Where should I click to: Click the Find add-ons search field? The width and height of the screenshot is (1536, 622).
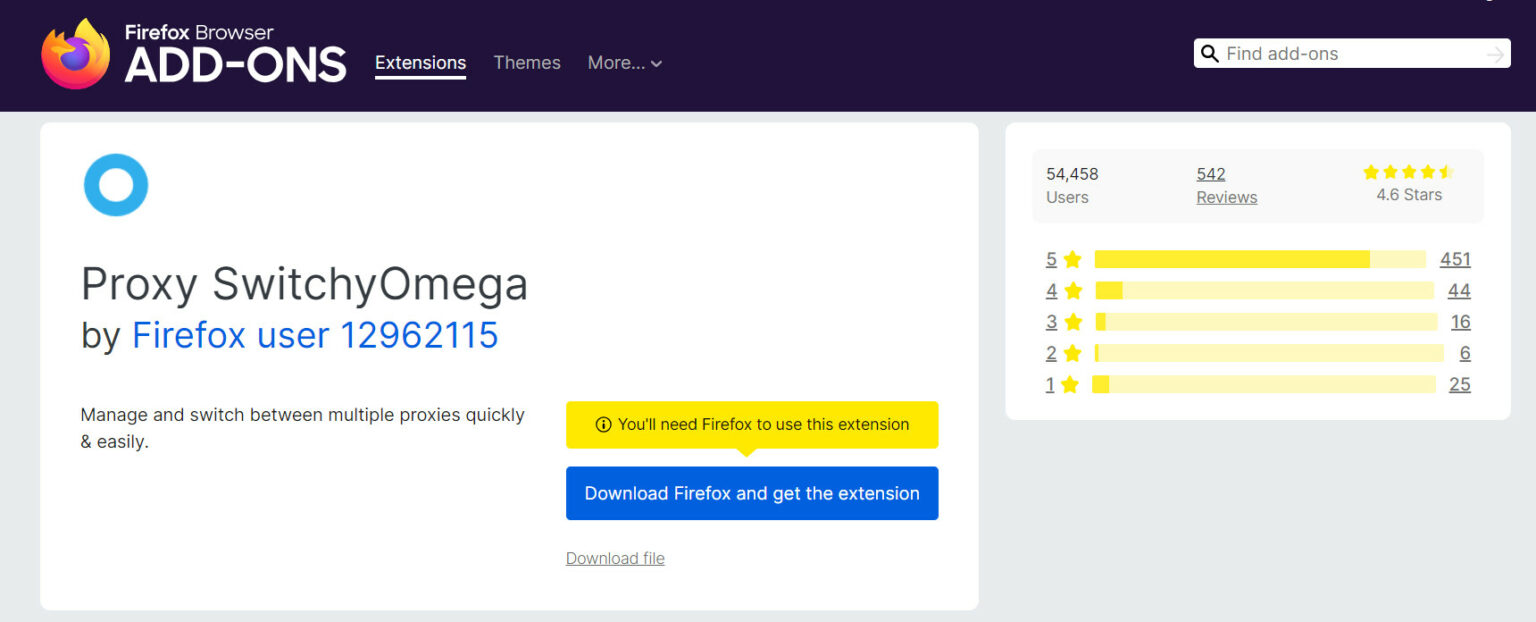1340,53
